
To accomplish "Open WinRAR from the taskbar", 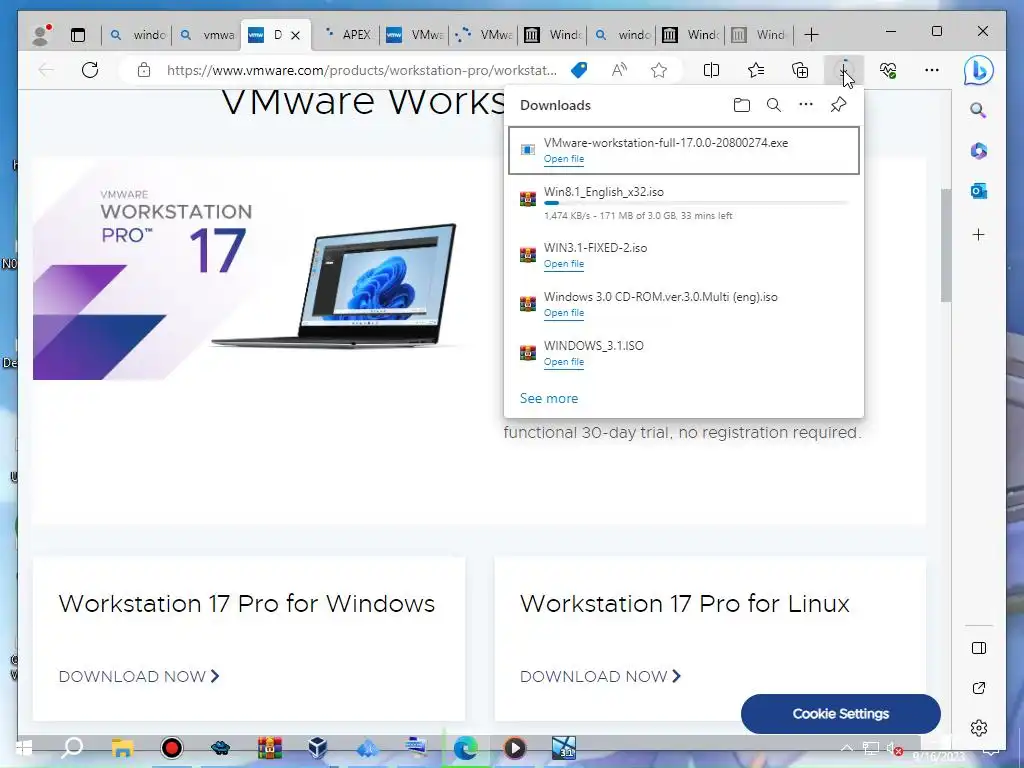I will [269, 748].
